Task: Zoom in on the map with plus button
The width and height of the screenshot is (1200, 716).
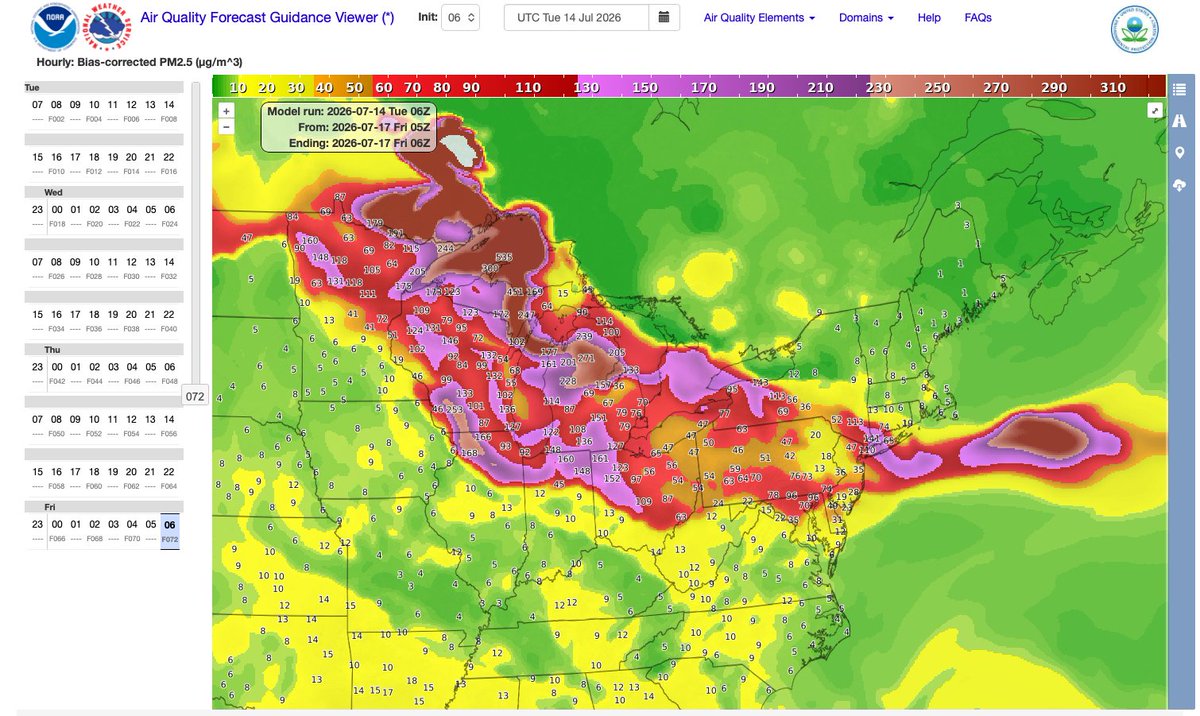Action: pos(227,111)
